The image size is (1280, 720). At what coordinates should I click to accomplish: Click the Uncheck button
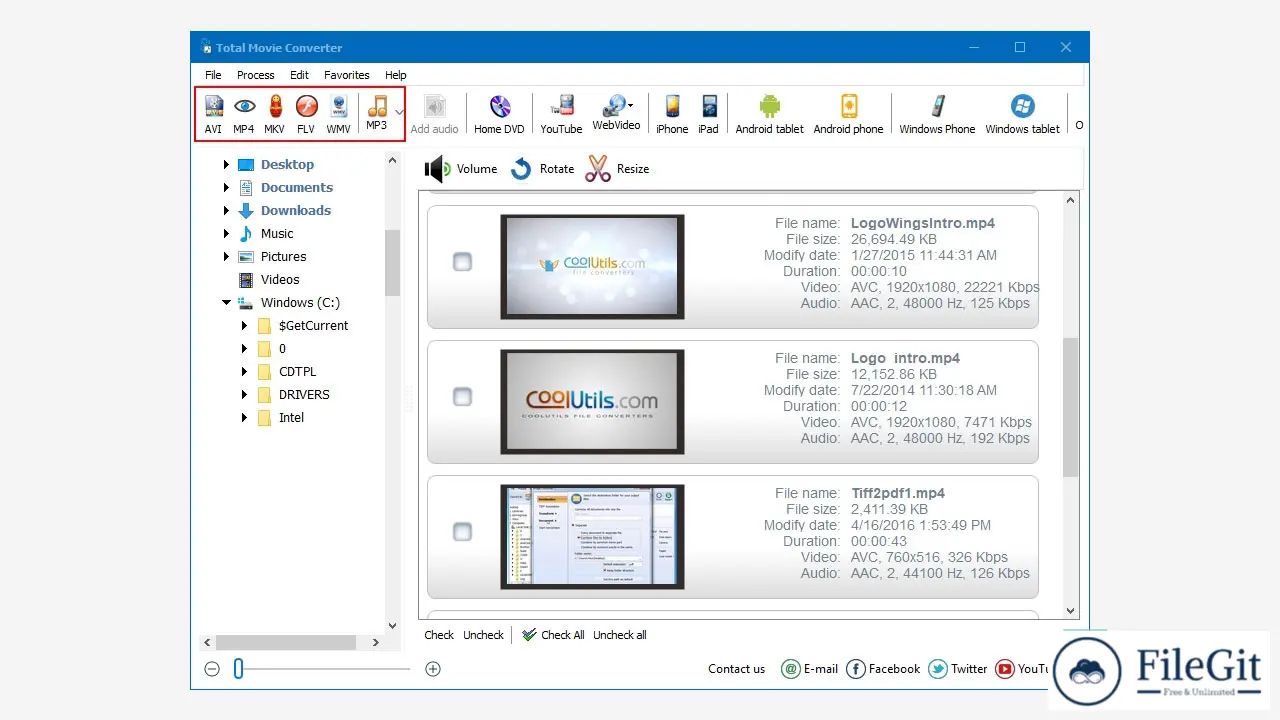point(484,635)
